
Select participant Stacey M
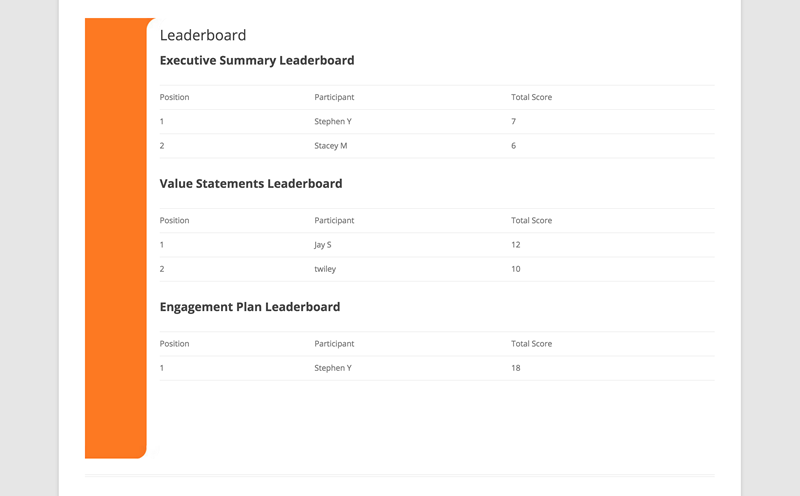[330, 146]
